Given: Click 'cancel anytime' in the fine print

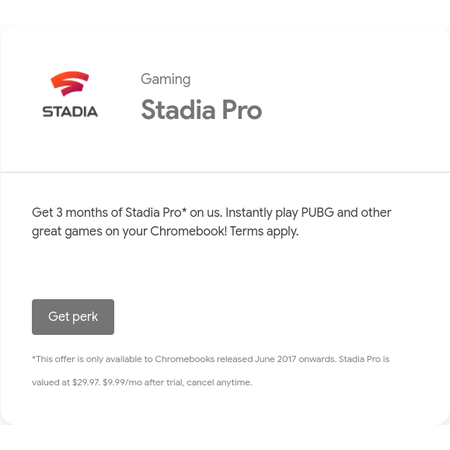Looking at the screenshot, I should 219,382.
